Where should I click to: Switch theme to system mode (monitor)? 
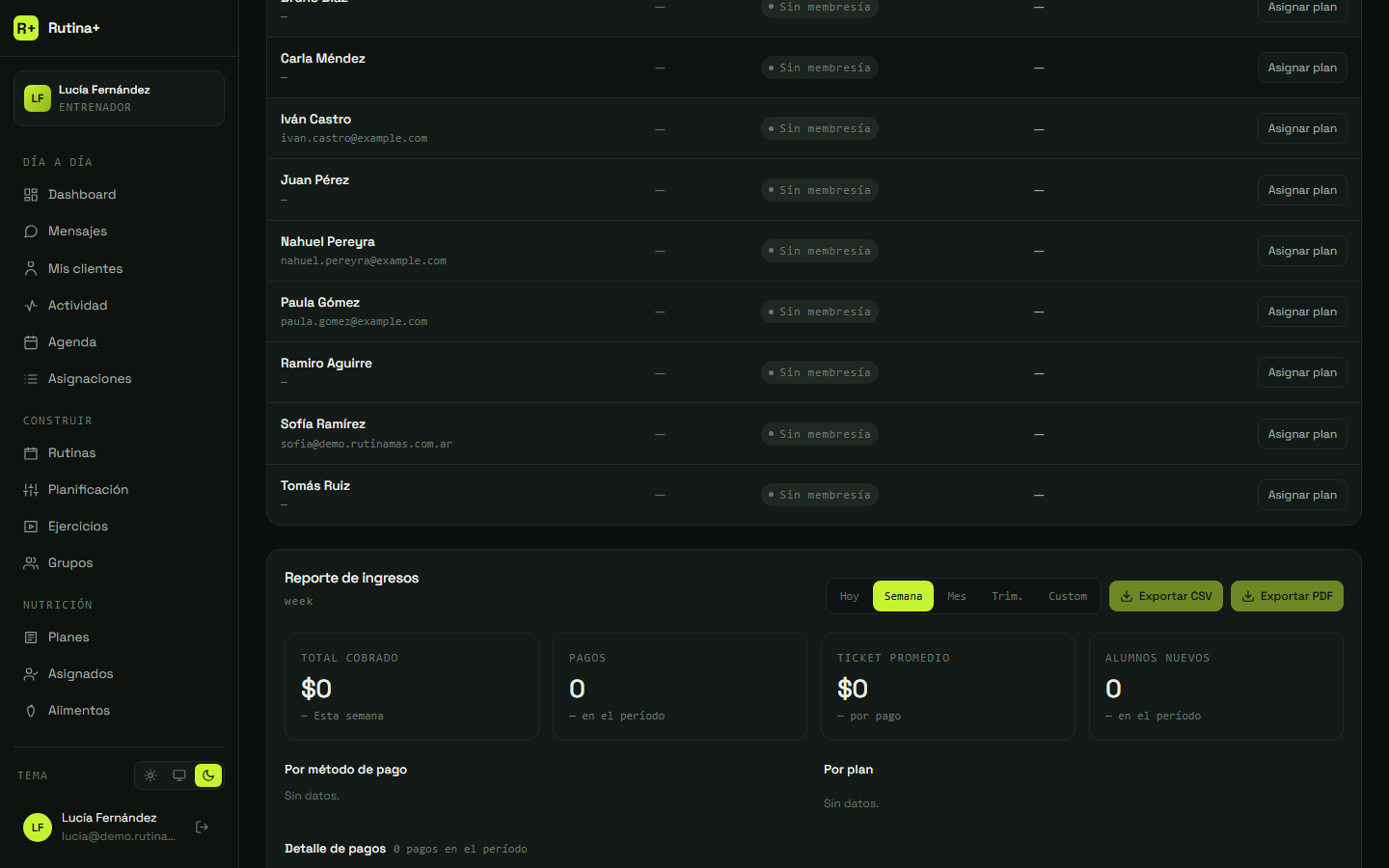point(179,775)
